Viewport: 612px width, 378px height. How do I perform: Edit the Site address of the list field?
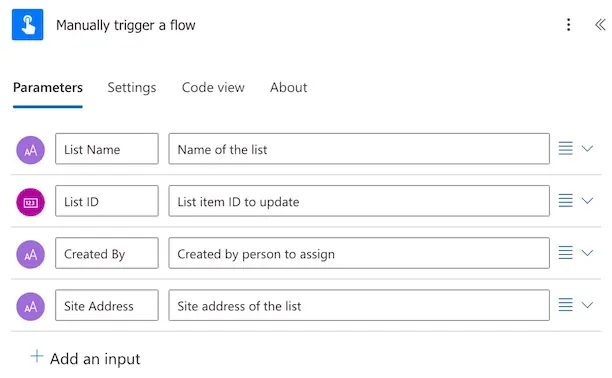(359, 305)
